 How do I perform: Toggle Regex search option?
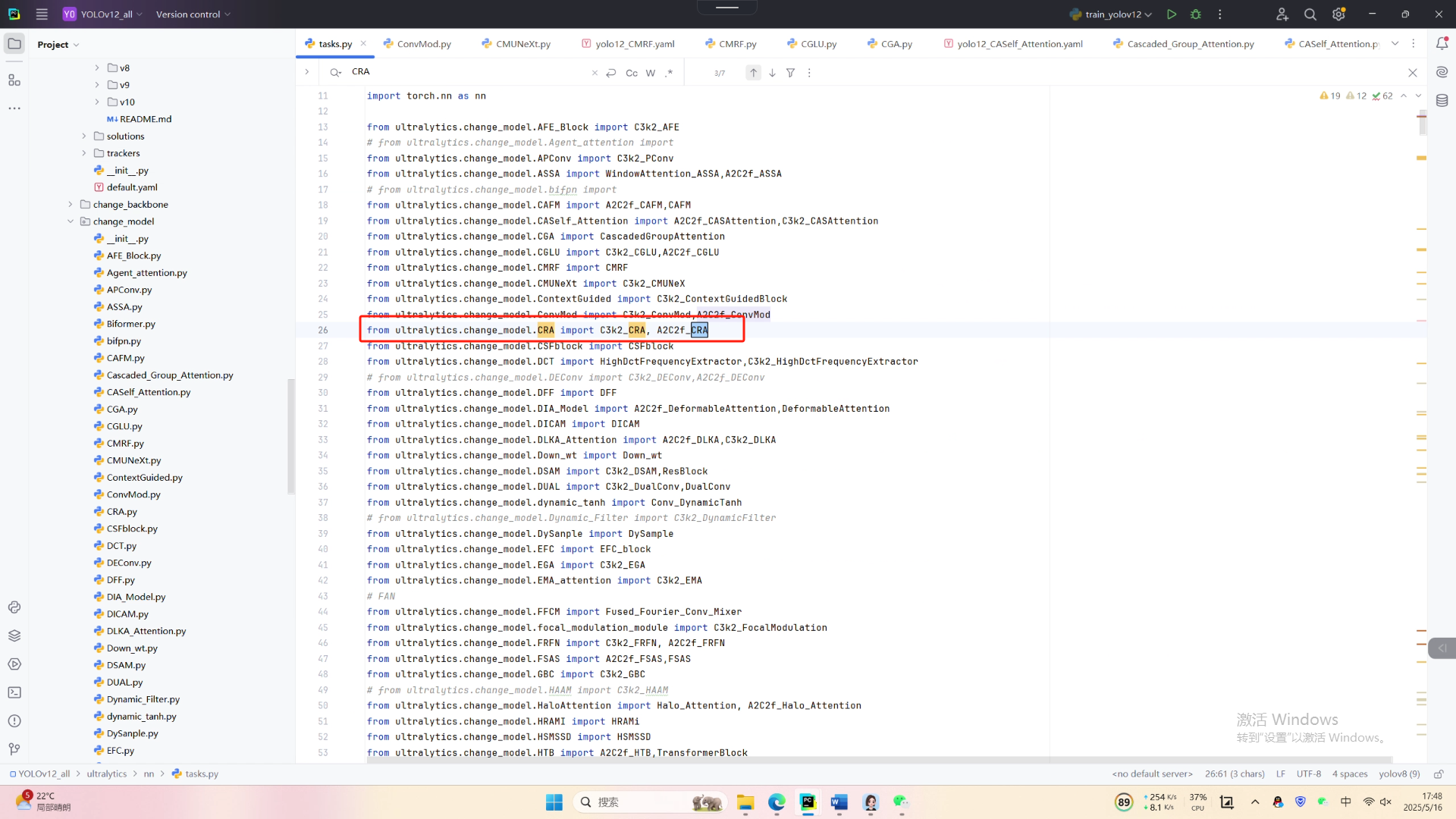pyautogui.click(x=668, y=73)
